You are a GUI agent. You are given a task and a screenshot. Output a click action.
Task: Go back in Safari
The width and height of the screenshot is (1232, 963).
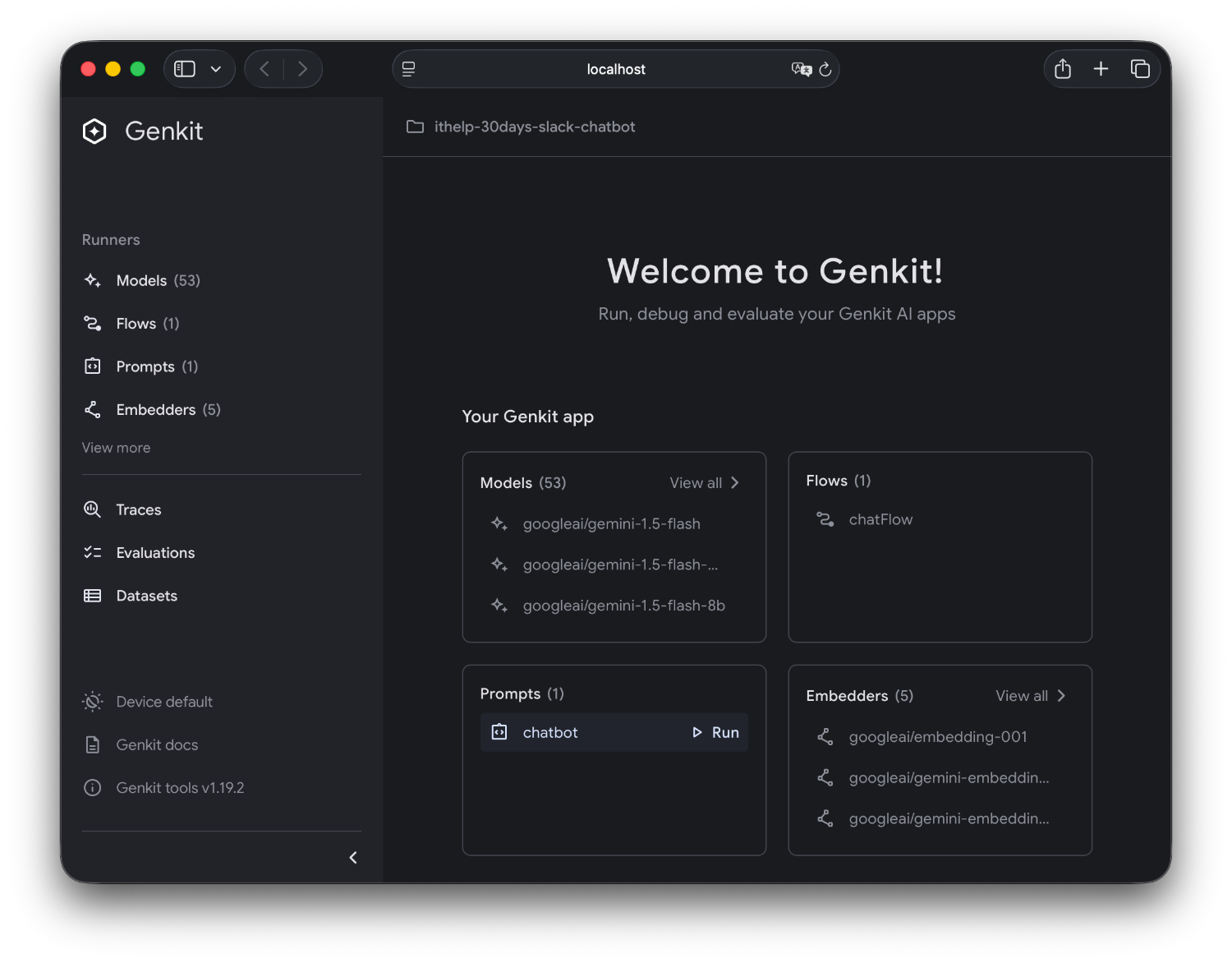(x=264, y=69)
